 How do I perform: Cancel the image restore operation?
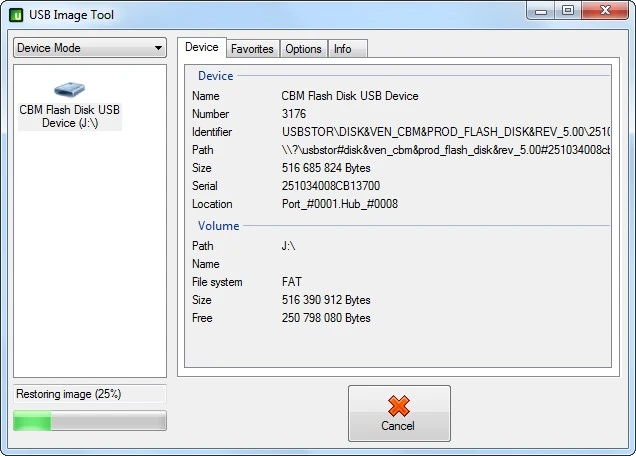click(x=399, y=413)
